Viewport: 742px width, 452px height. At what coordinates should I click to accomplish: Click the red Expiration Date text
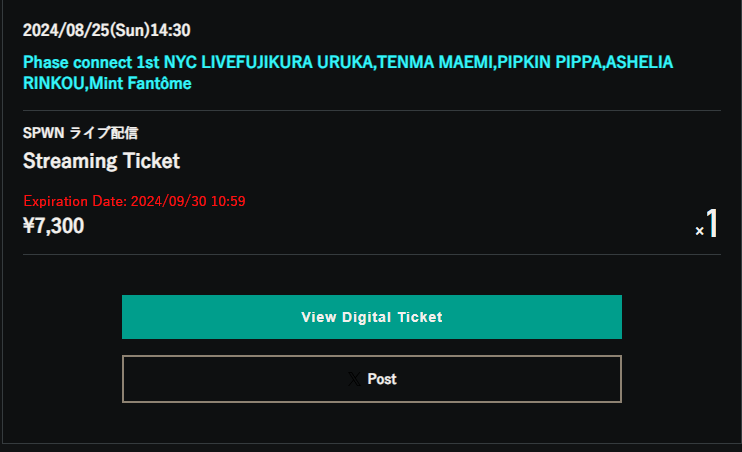134,201
